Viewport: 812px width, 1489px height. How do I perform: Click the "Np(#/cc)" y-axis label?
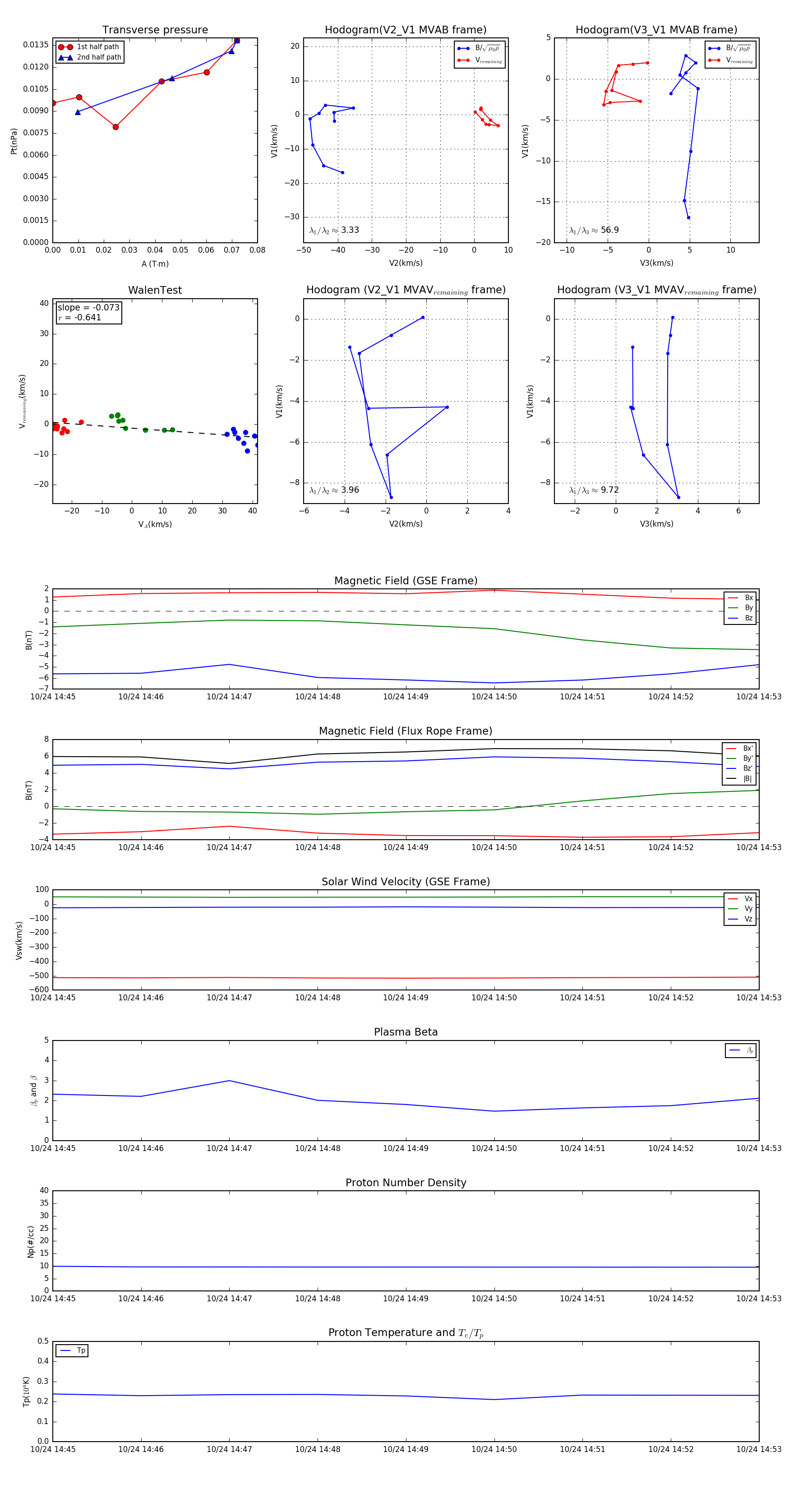click(x=31, y=1242)
